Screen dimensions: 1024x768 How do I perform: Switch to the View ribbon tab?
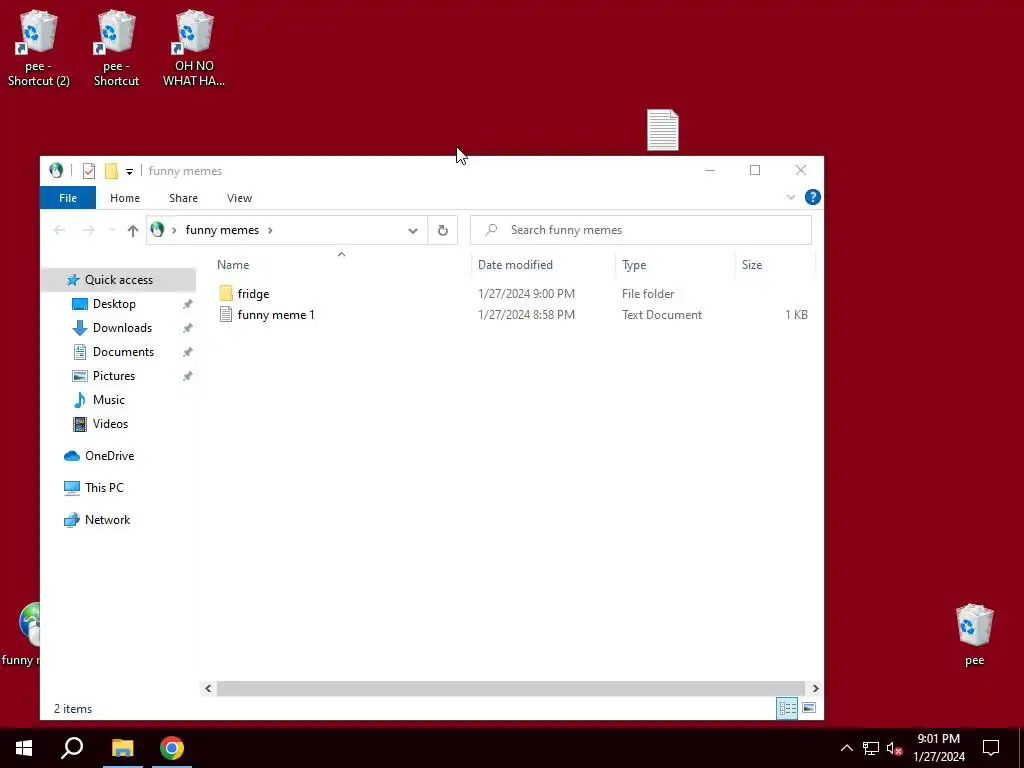pyautogui.click(x=239, y=198)
